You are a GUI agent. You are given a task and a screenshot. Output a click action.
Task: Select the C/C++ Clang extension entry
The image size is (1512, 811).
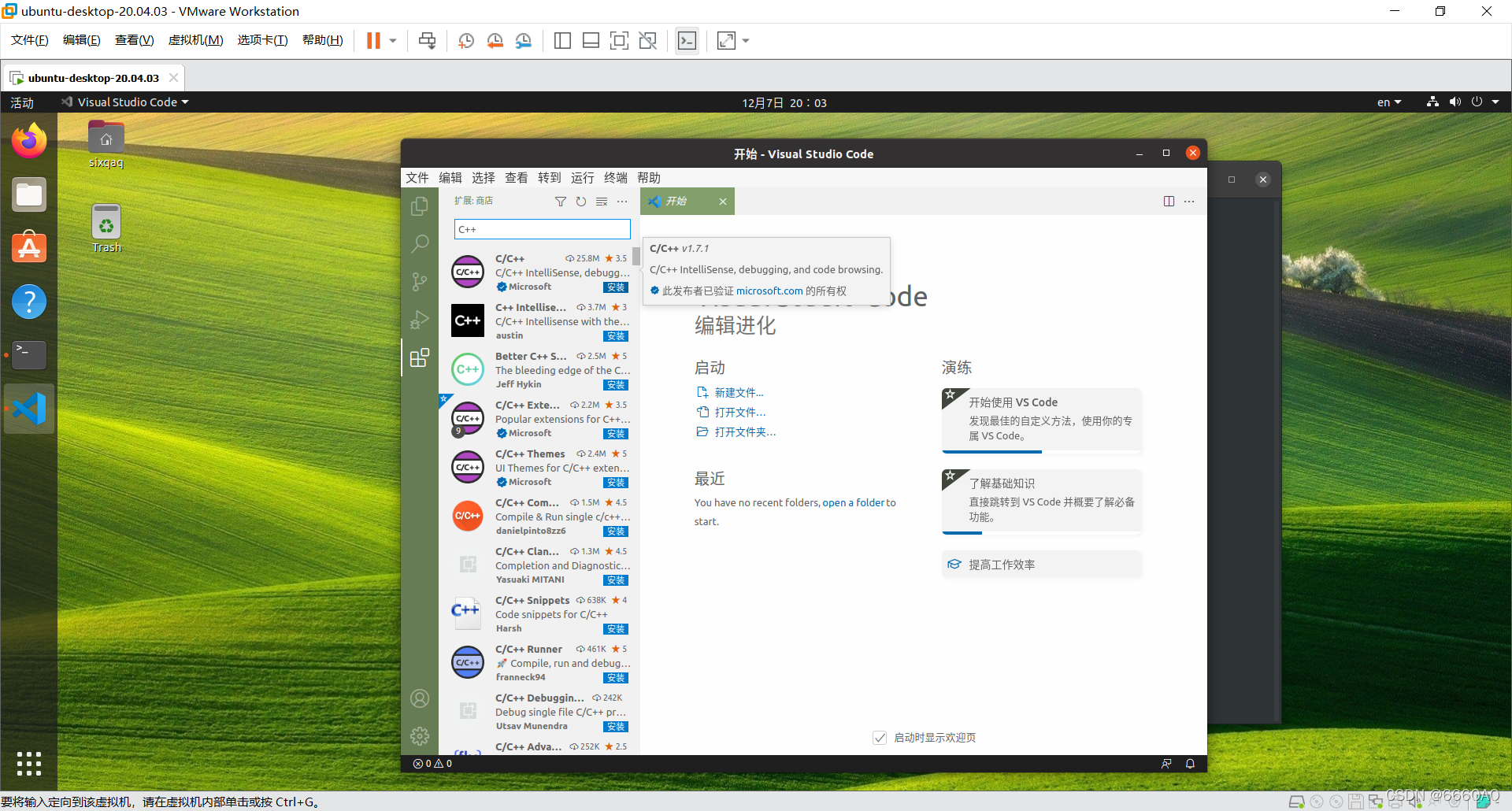pos(540,566)
